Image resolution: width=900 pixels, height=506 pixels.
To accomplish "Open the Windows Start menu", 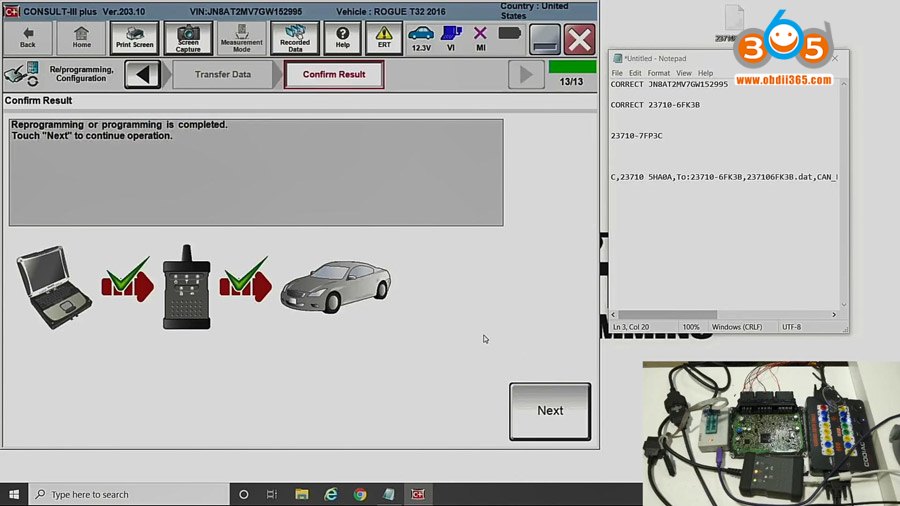I will [14, 494].
